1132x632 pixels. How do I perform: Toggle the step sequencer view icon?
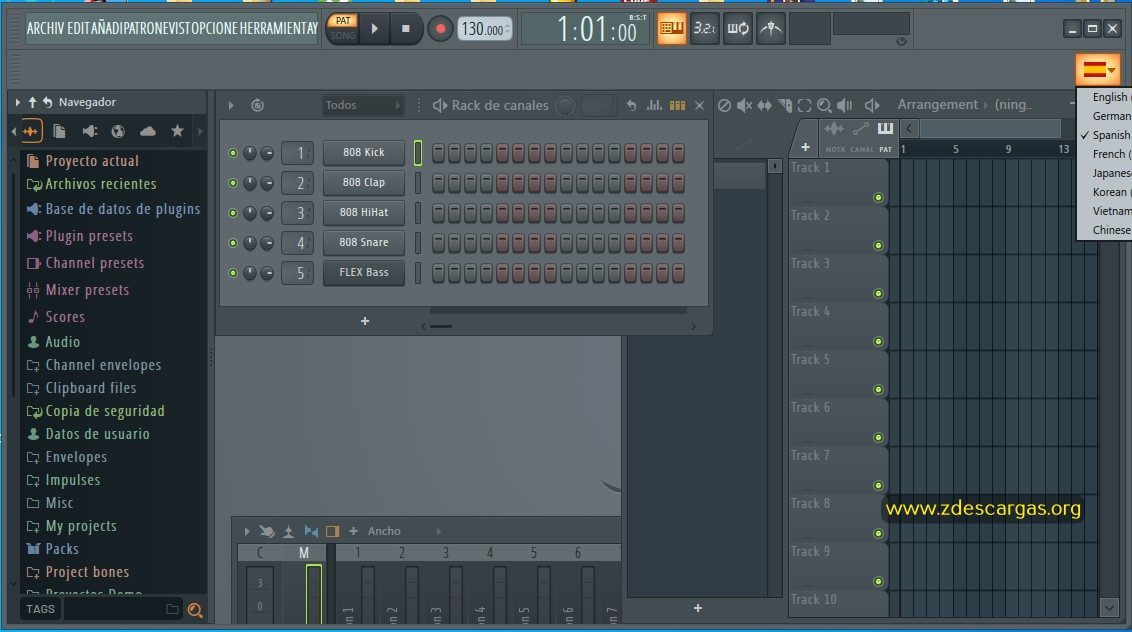pyautogui.click(x=677, y=105)
